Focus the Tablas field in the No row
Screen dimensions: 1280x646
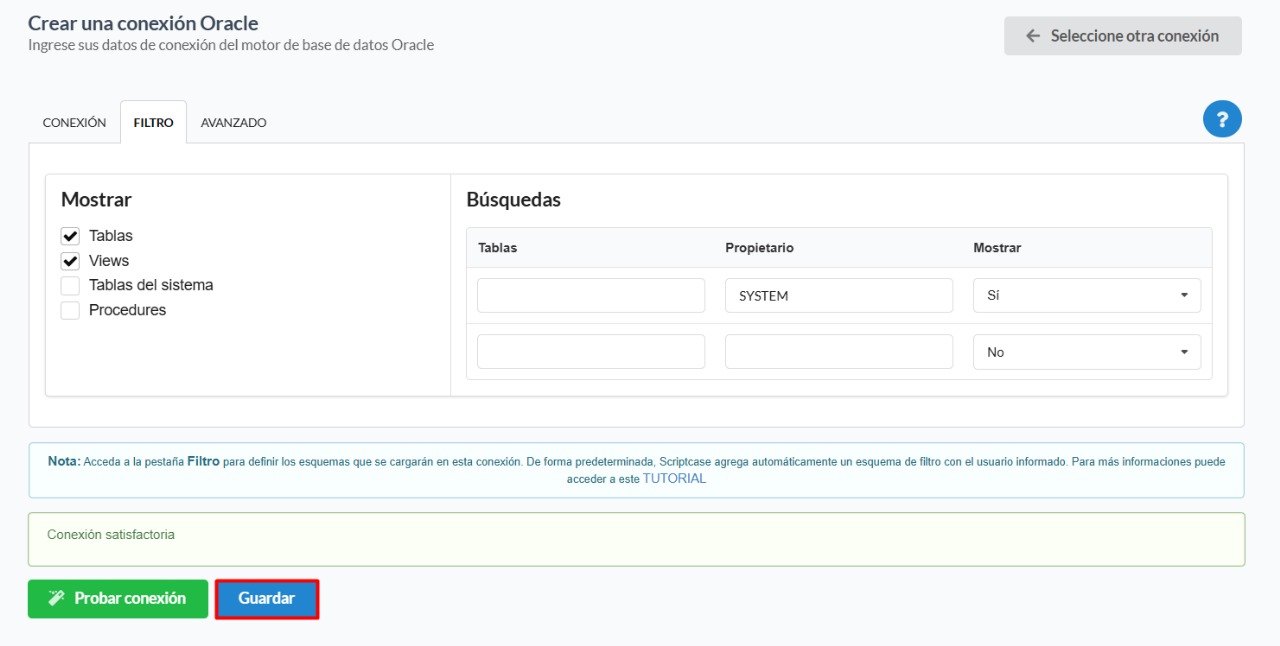click(591, 352)
